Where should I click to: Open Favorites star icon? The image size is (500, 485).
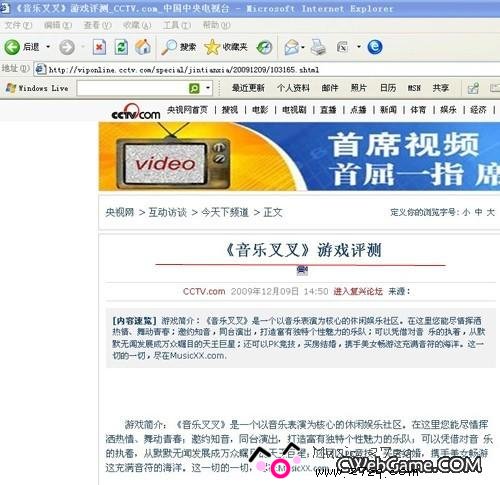coord(212,47)
